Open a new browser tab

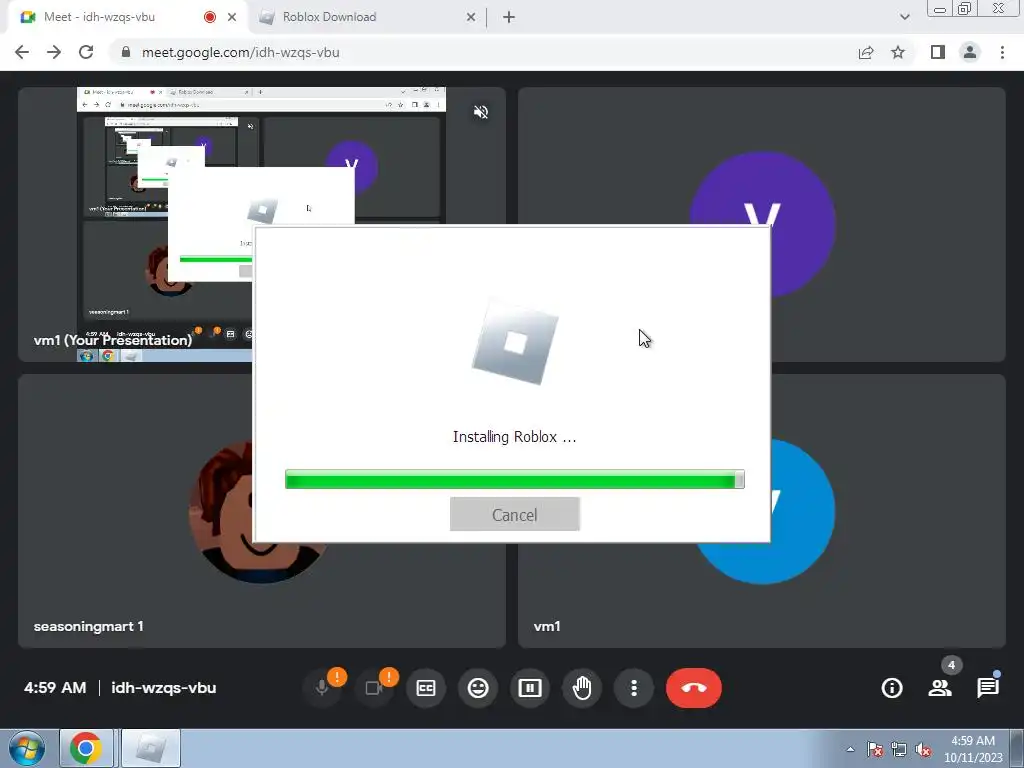pyautogui.click(x=509, y=18)
